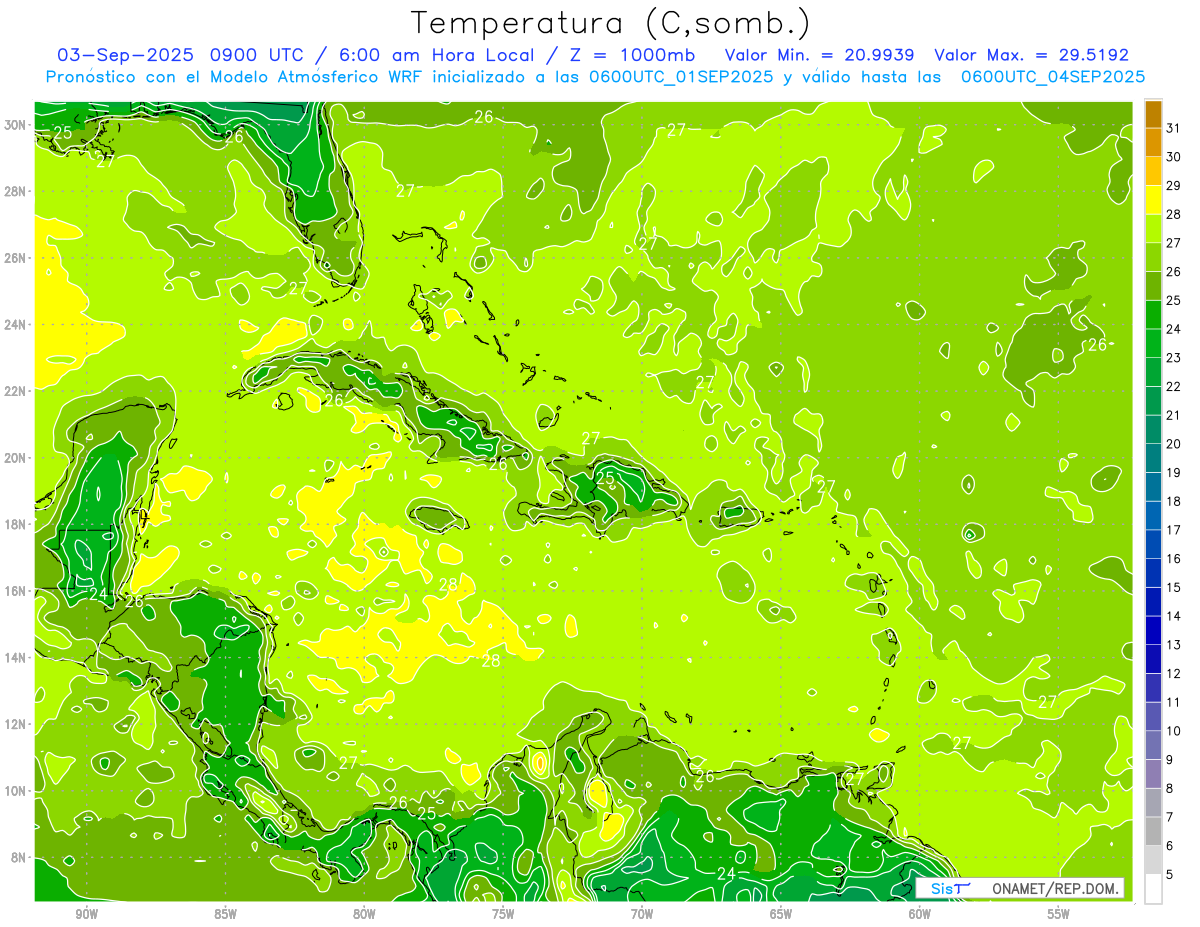Click the legend value 11
The height and width of the screenshot is (927, 1200).
(1173, 702)
